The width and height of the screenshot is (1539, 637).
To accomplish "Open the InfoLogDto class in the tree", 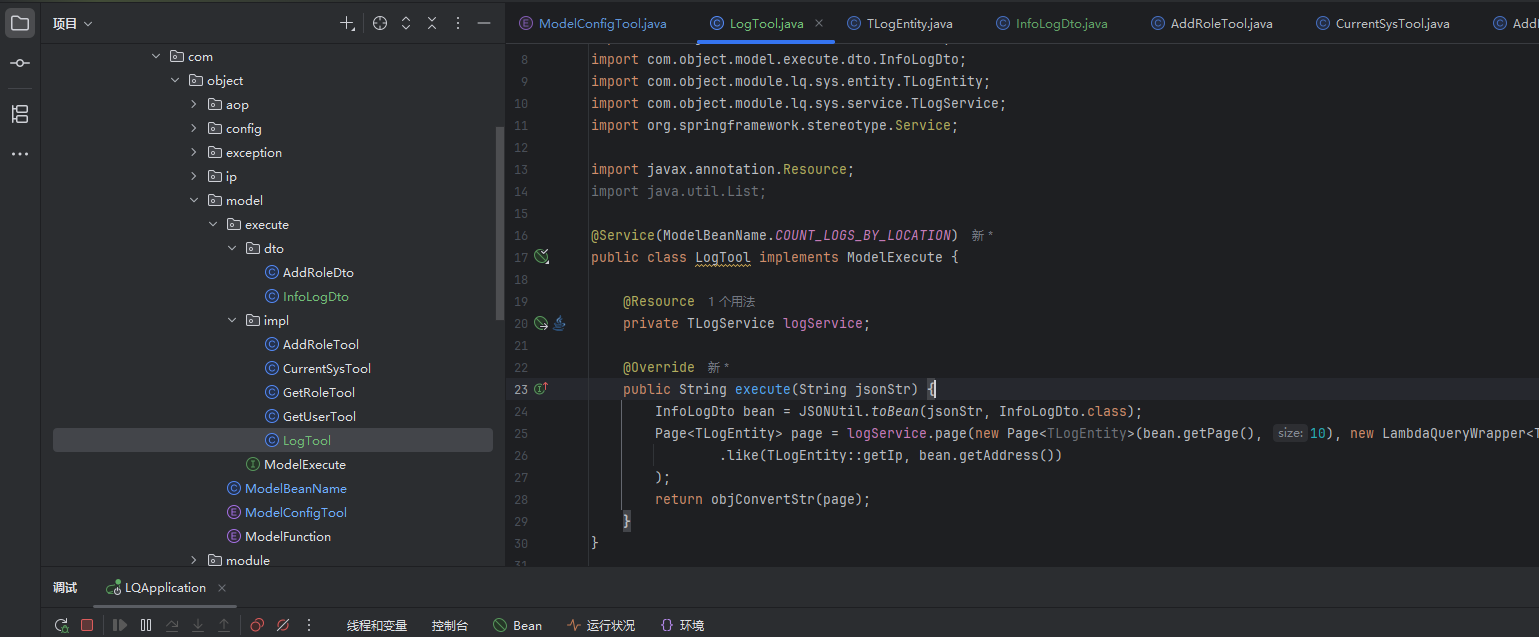I will tap(315, 296).
